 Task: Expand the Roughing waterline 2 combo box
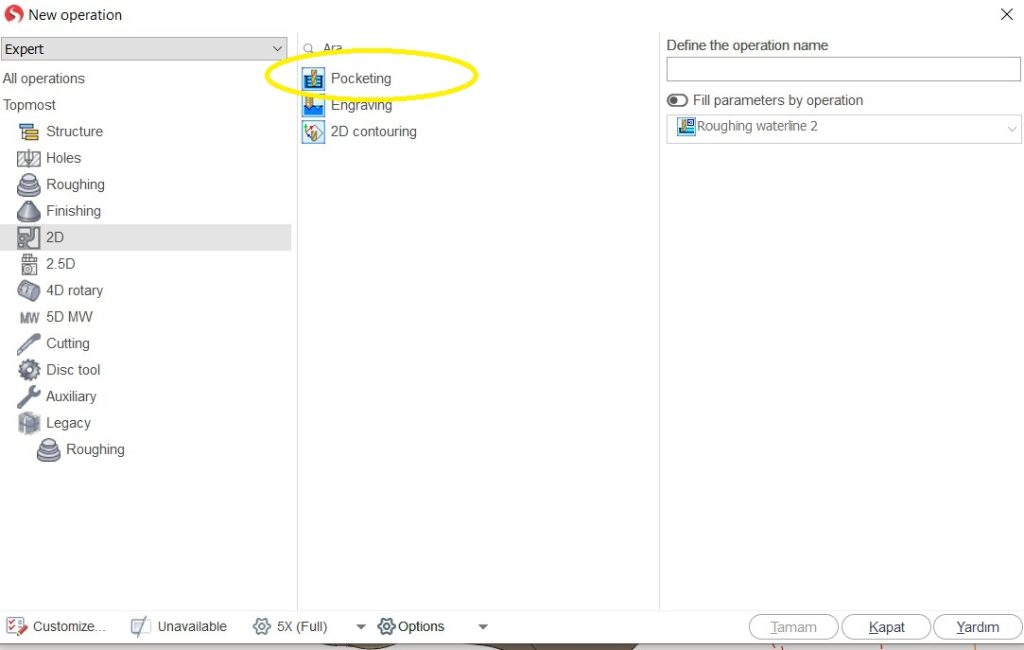pyautogui.click(x=1011, y=128)
